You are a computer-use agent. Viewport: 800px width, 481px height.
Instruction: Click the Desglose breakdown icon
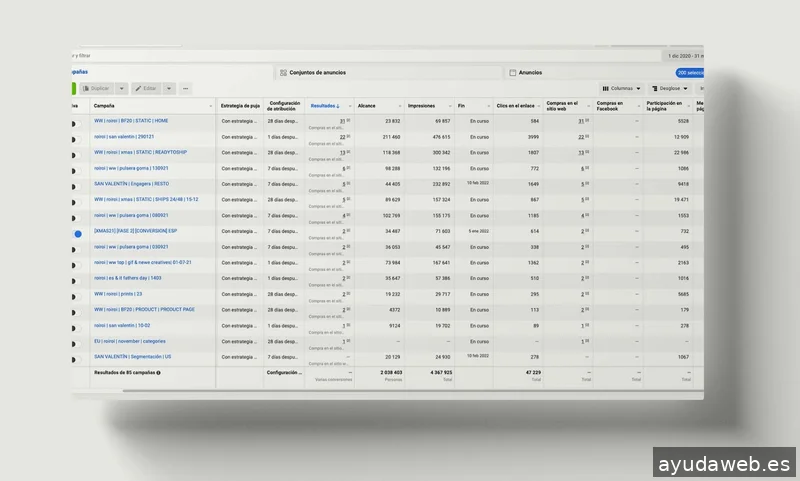click(655, 89)
